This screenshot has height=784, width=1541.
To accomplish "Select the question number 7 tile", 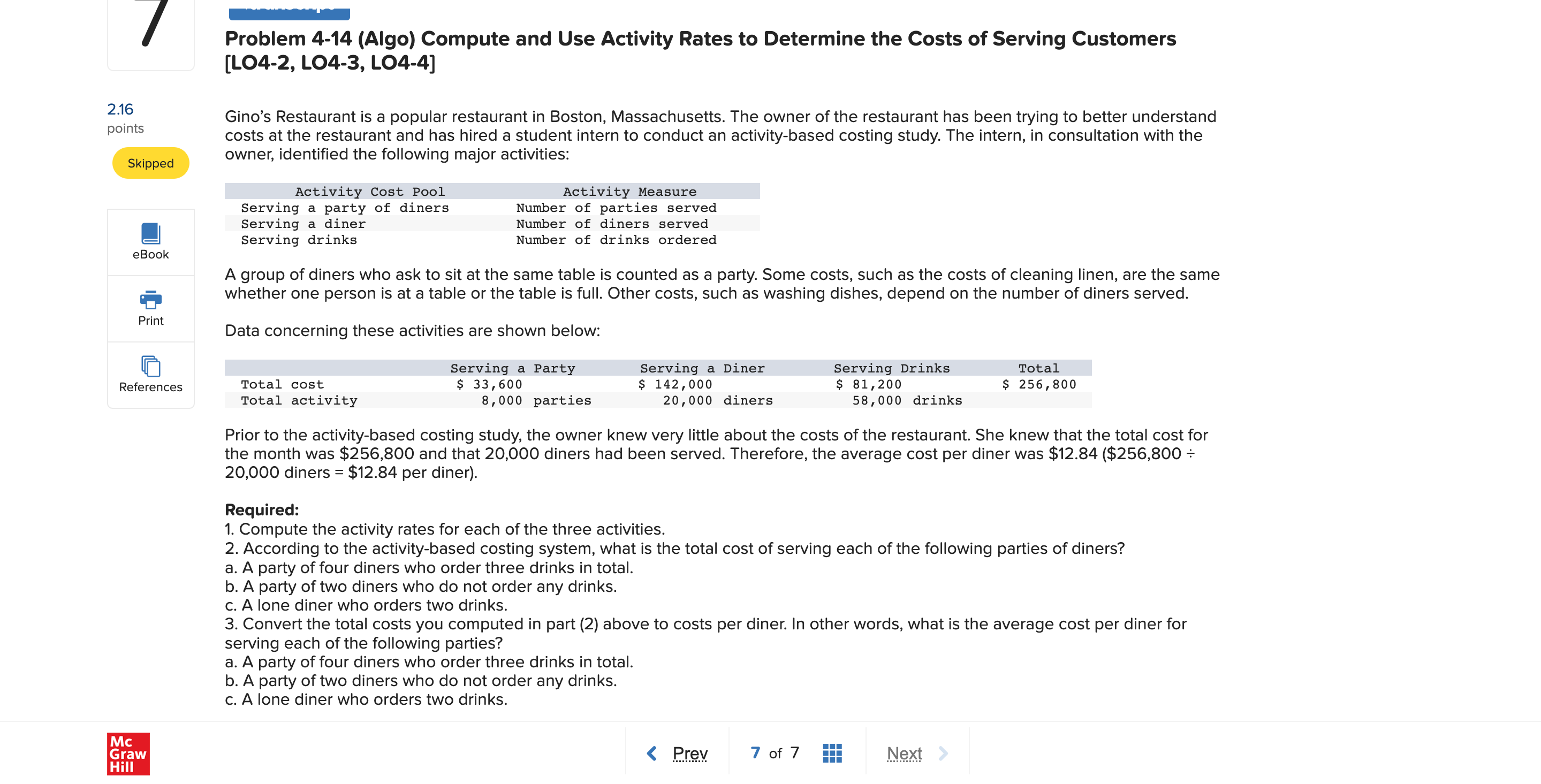I will click(150, 33).
